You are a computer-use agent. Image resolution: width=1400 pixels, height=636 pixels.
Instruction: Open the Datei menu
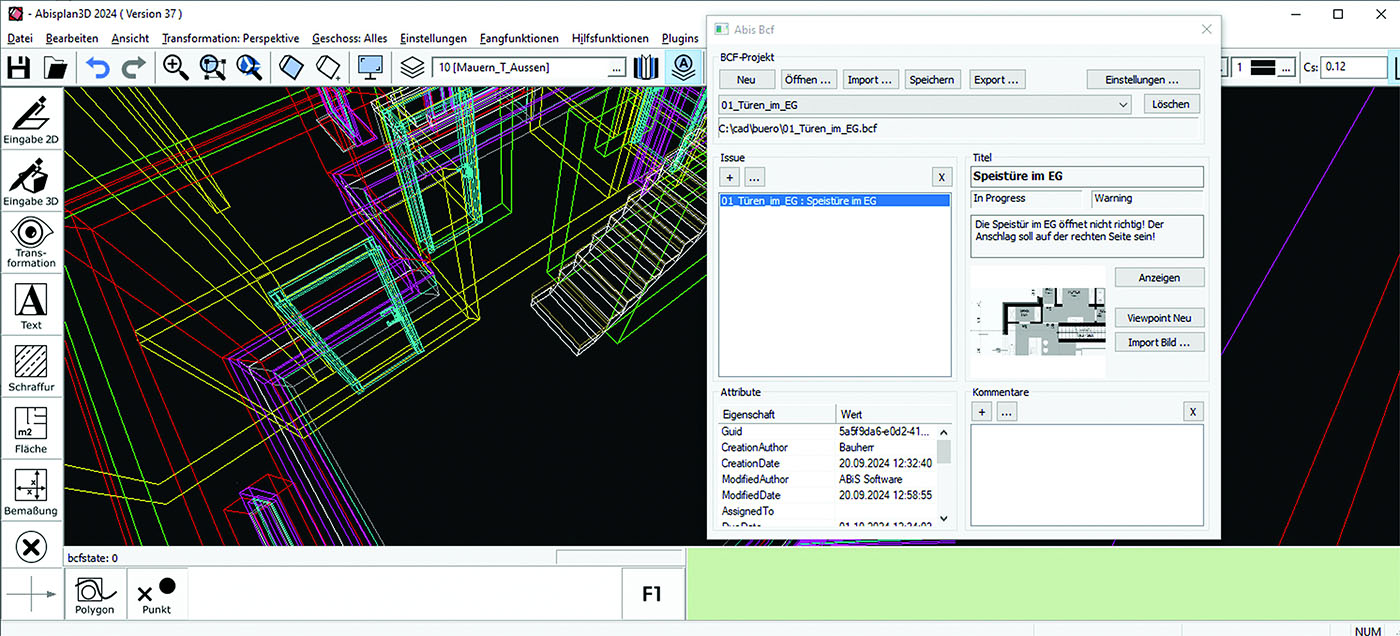[20, 38]
